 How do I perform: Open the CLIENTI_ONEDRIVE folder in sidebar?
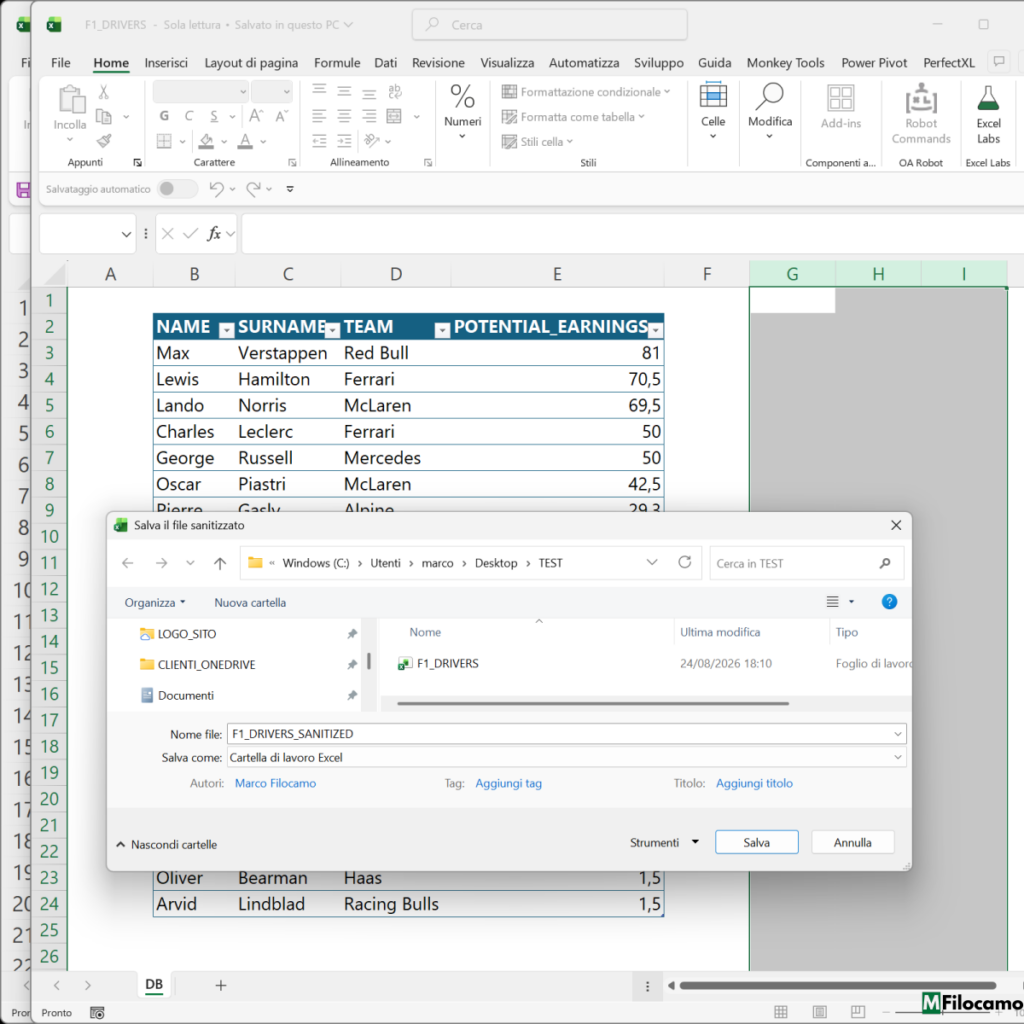click(x=206, y=664)
